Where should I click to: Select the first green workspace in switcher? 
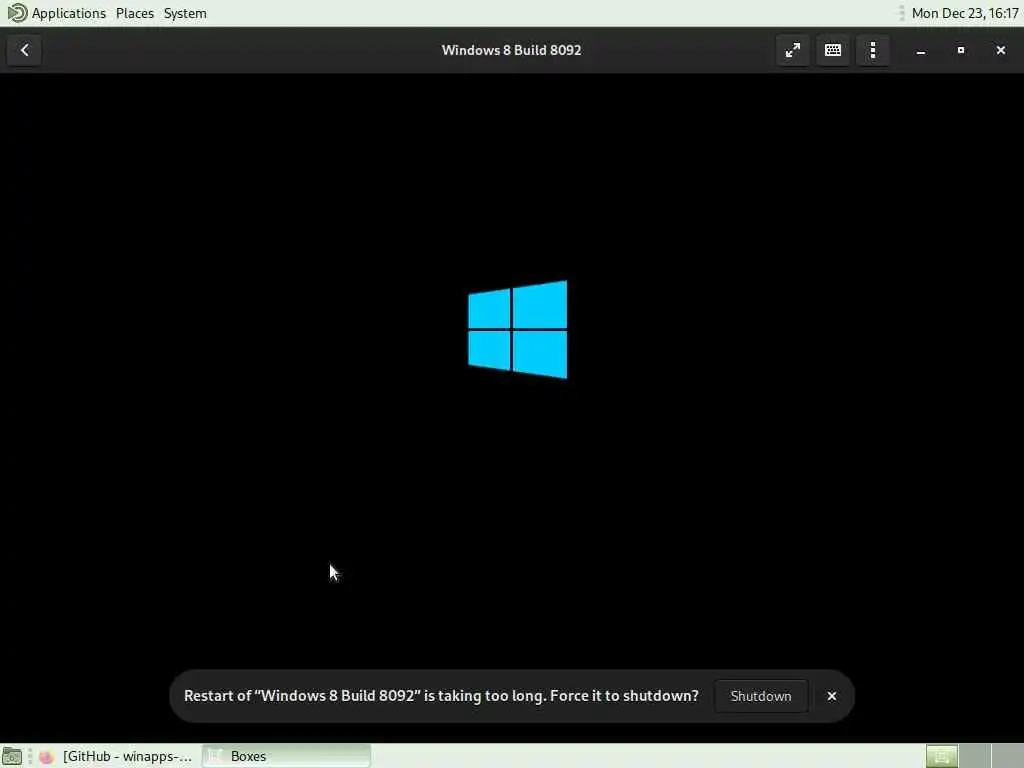(942, 756)
